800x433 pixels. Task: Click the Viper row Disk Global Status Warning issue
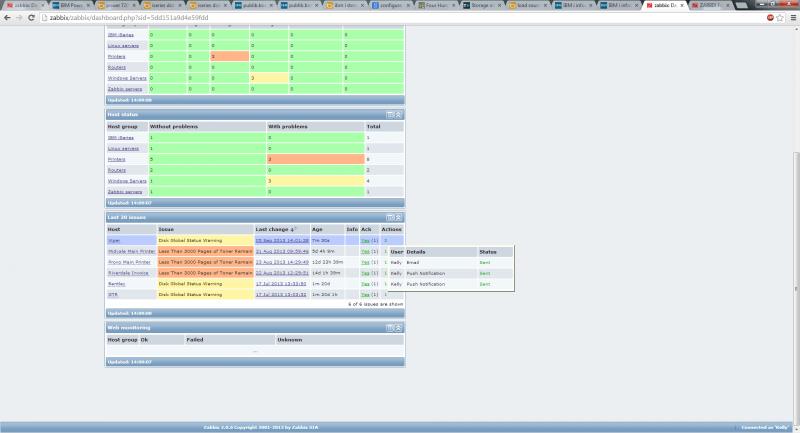pos(205,240)
